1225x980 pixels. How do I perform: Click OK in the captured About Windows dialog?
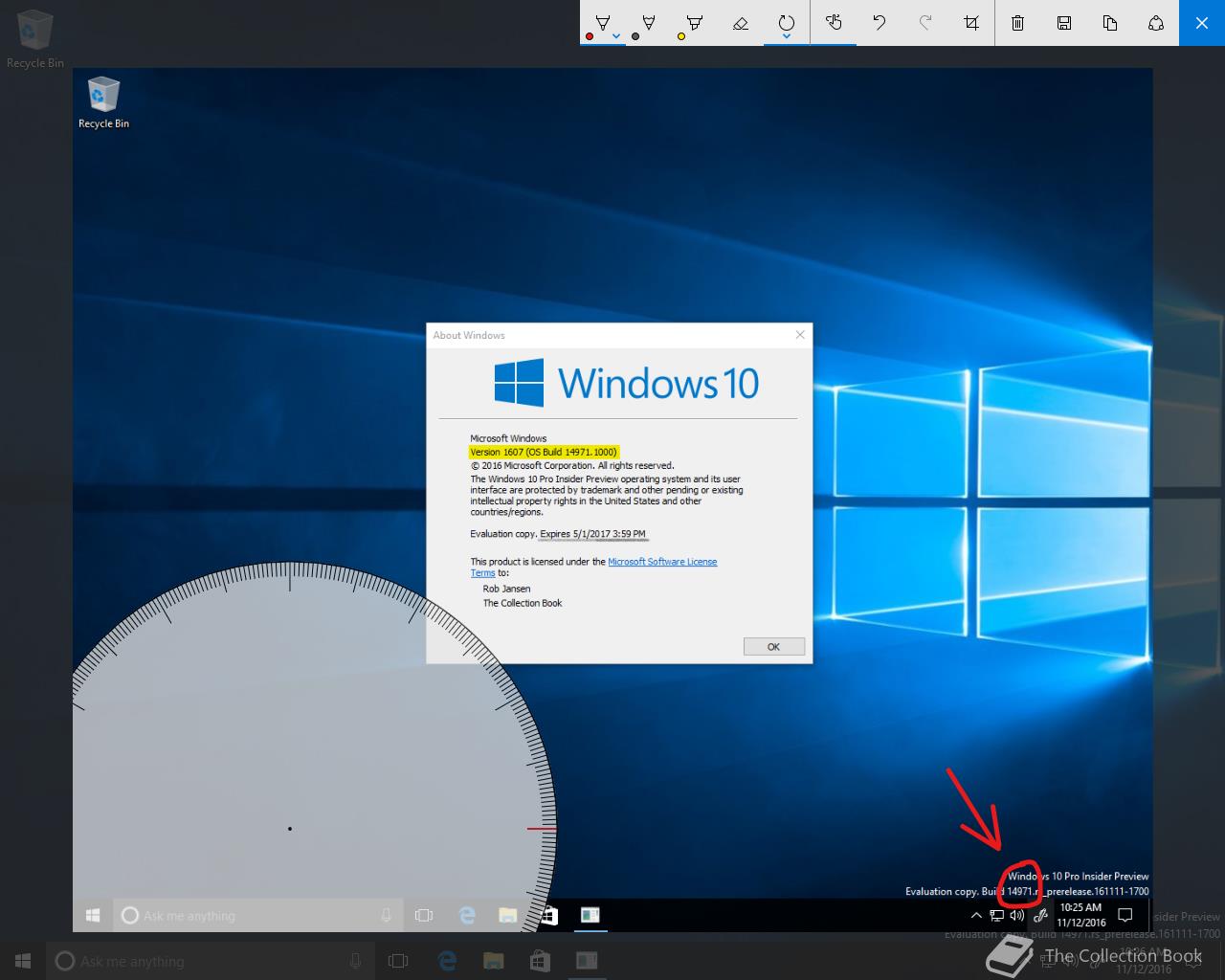point(773,647)
